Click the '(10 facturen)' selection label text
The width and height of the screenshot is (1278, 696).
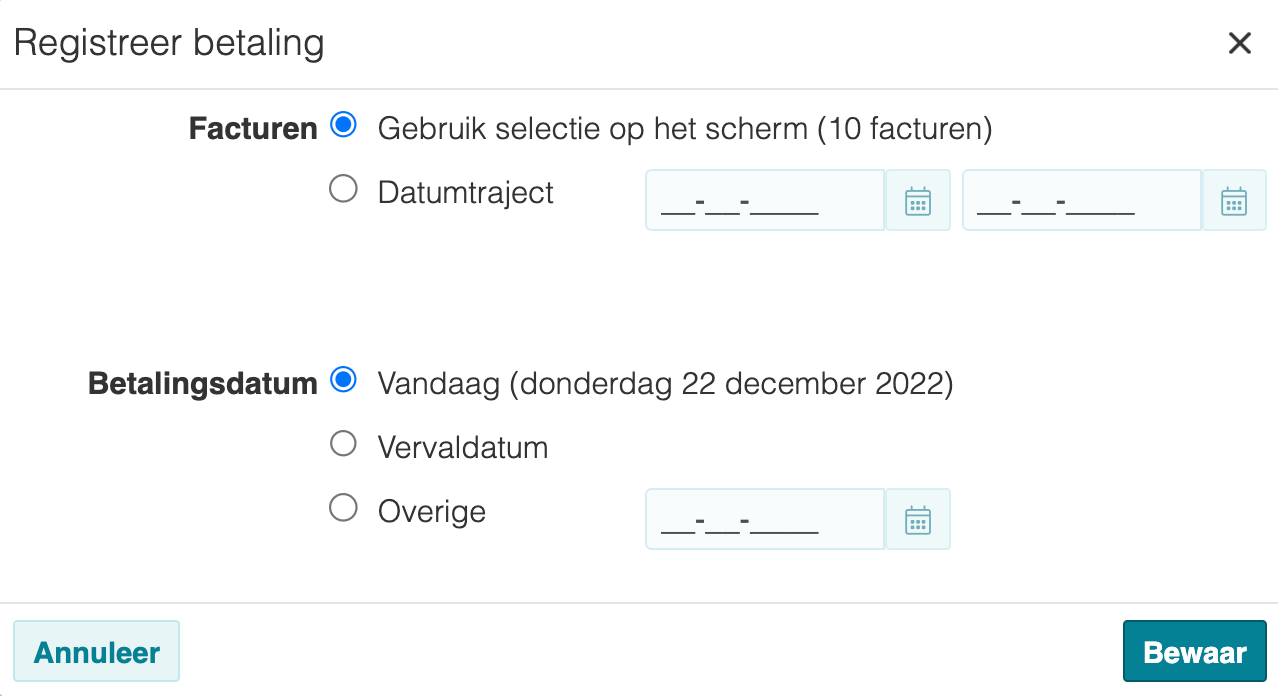click(x=905, y=129)
